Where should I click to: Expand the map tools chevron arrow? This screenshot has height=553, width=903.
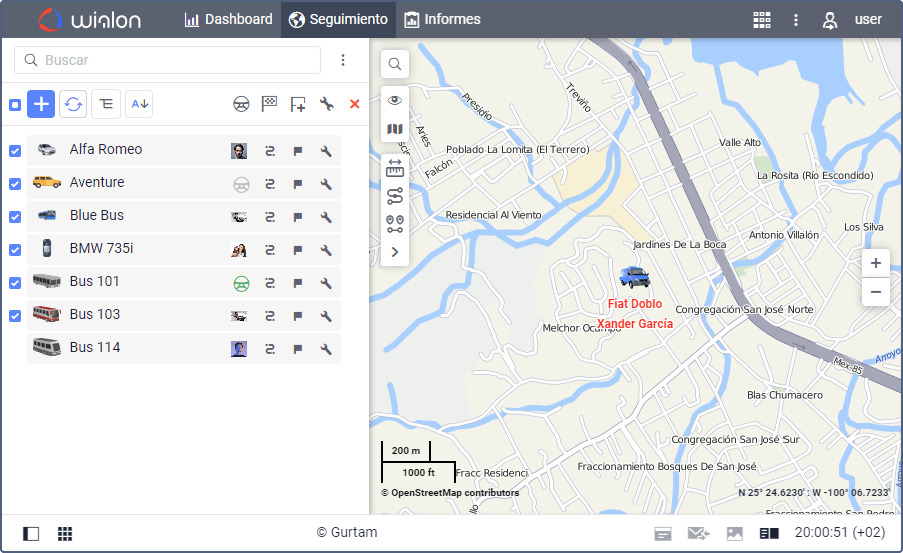click(395, 252)
